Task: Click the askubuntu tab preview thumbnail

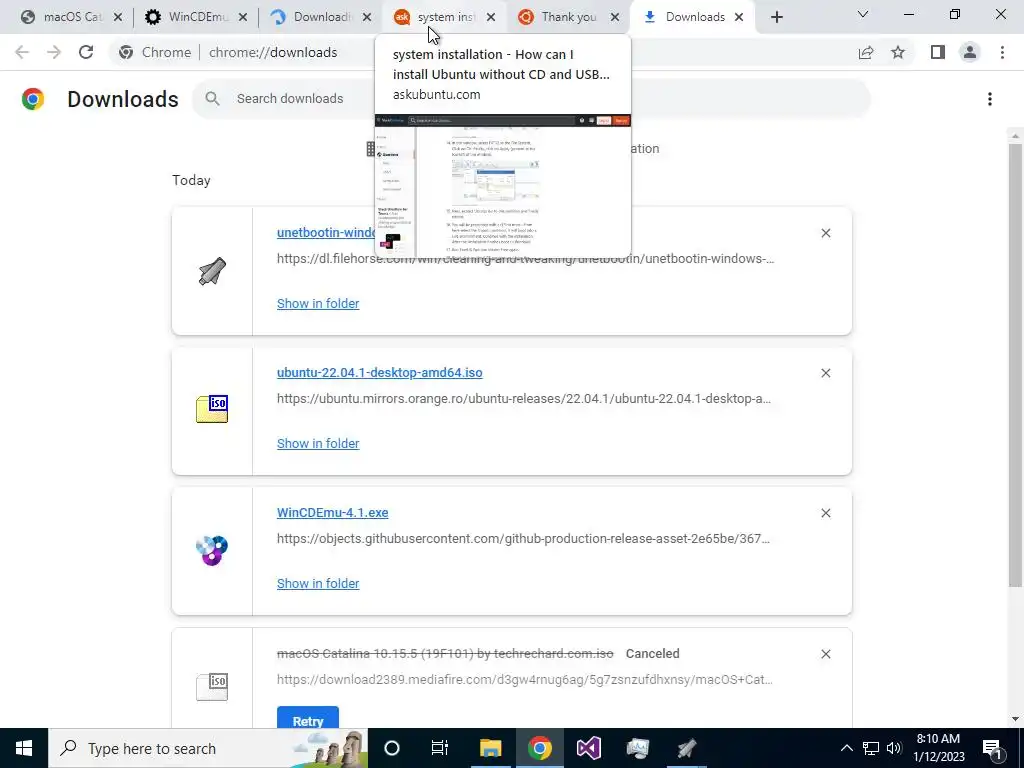Action: point(503,185)
